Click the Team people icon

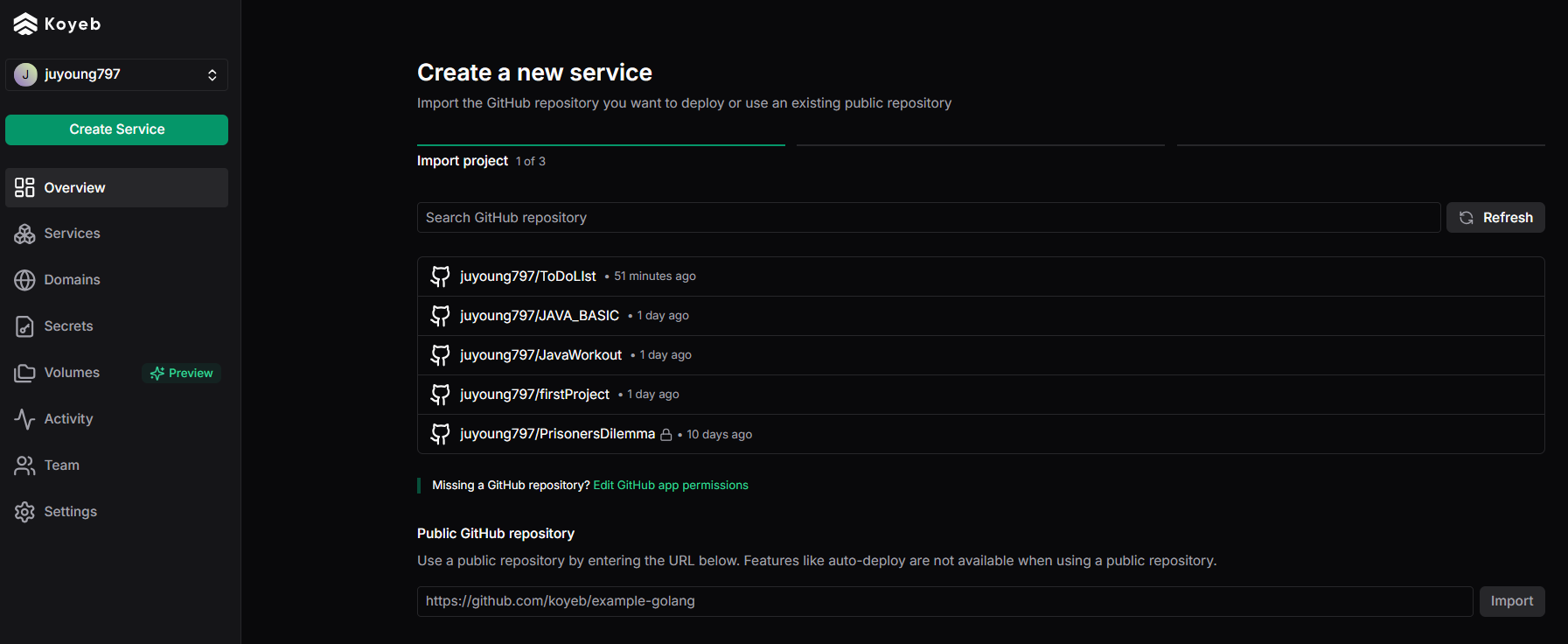(x=24, y=465)
